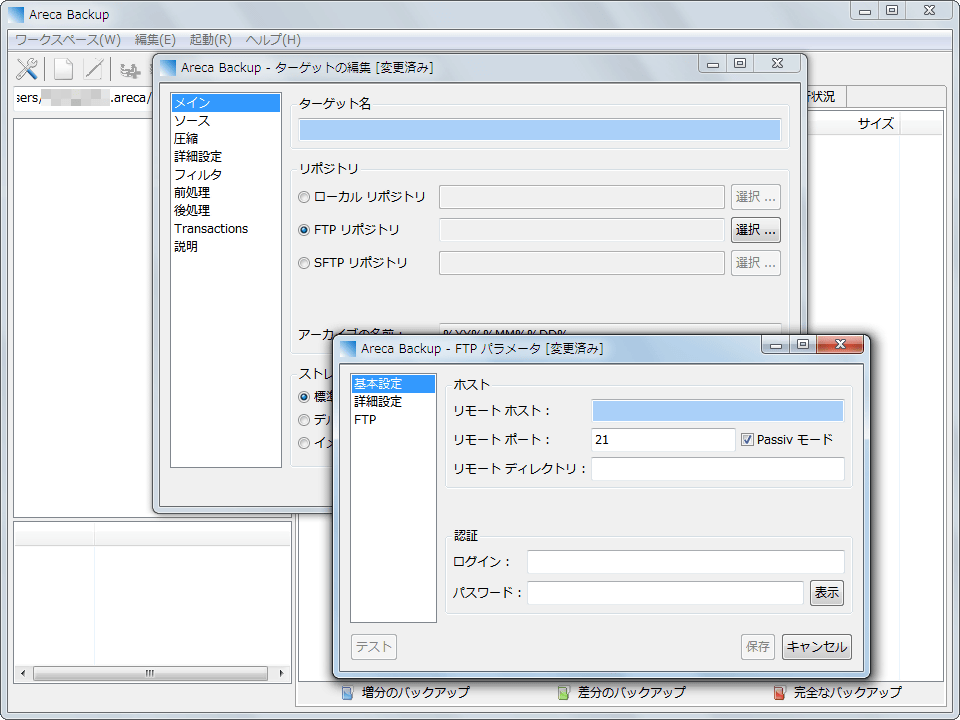Image resolution: width=960 pixels, height=720 pixels.
Task: Click the green differential backup legend icon
Action: tap(564, 692)
